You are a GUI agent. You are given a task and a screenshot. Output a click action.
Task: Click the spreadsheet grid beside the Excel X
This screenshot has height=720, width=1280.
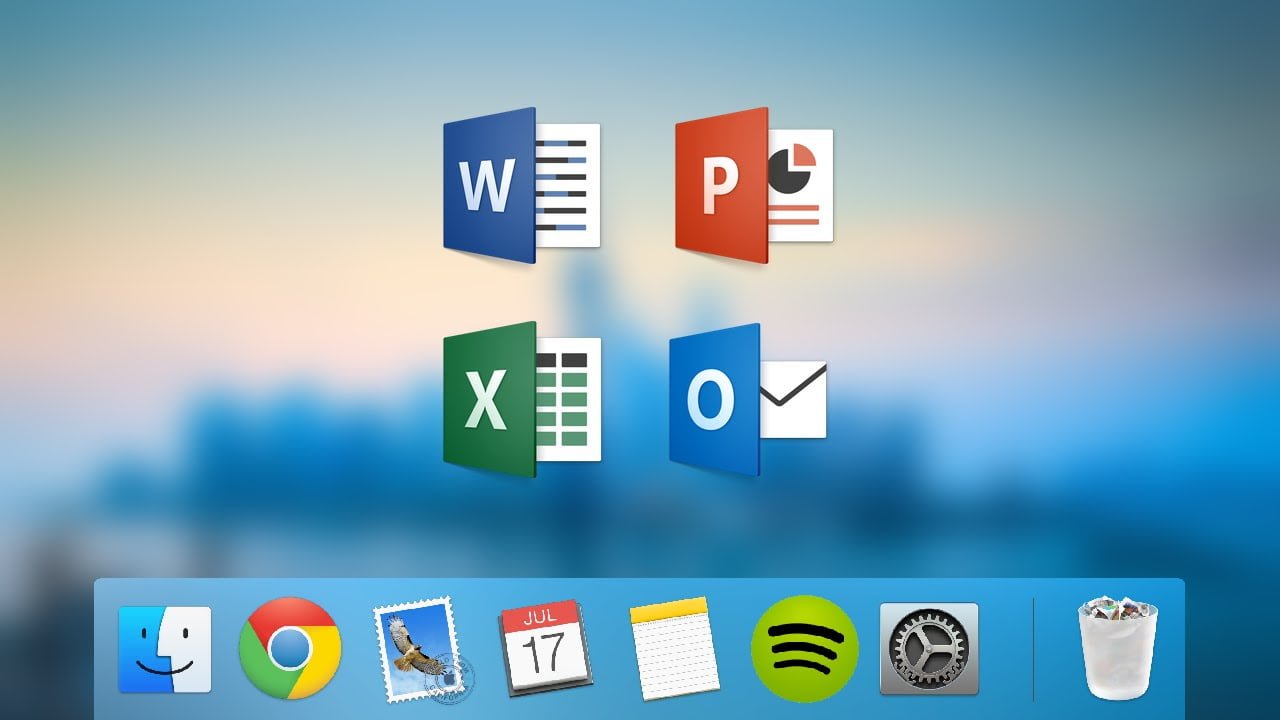pos(560,400)
